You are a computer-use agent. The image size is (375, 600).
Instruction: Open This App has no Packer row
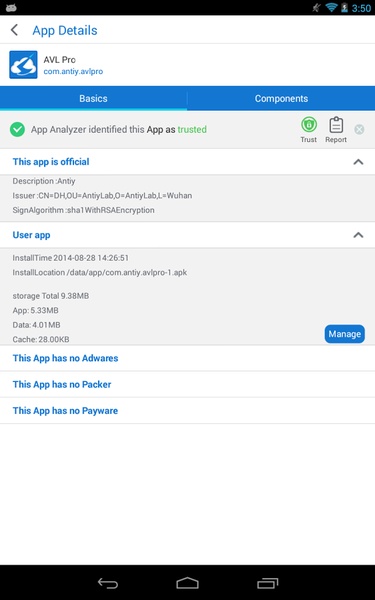pos(188,384)
